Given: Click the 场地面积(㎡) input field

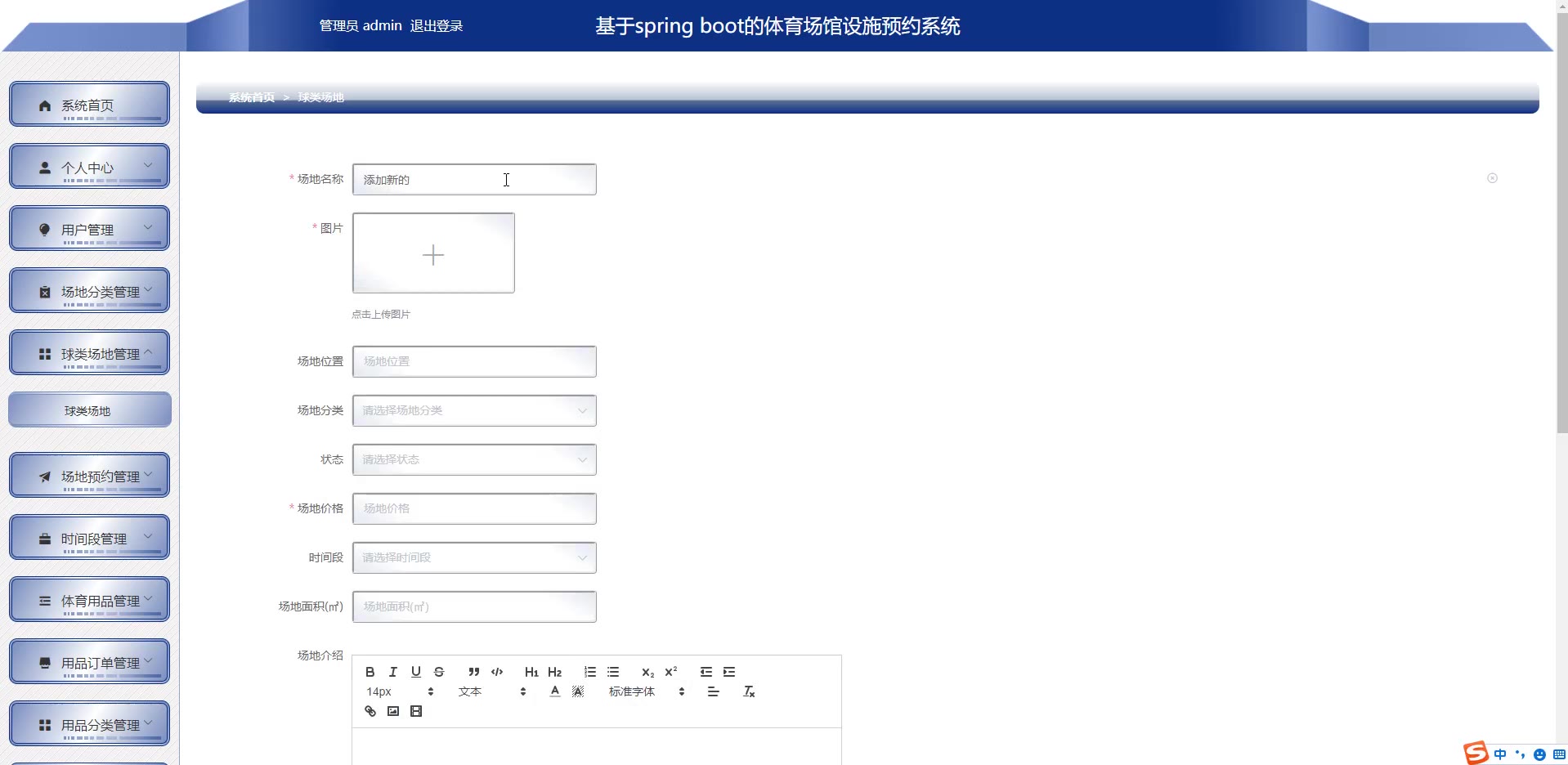Looking at the screenshot, I should (x=474, y=606).
